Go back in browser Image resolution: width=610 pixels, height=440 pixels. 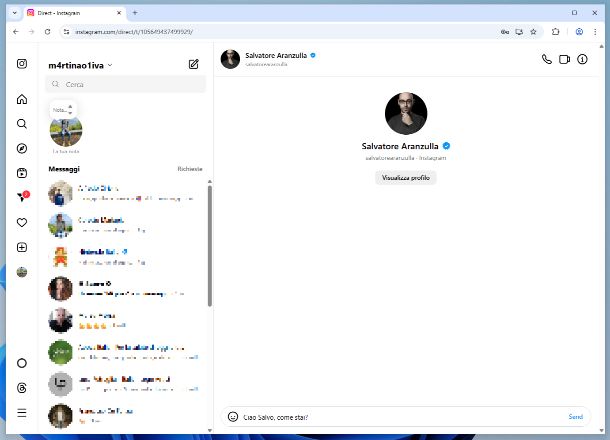tap(16, 32)
